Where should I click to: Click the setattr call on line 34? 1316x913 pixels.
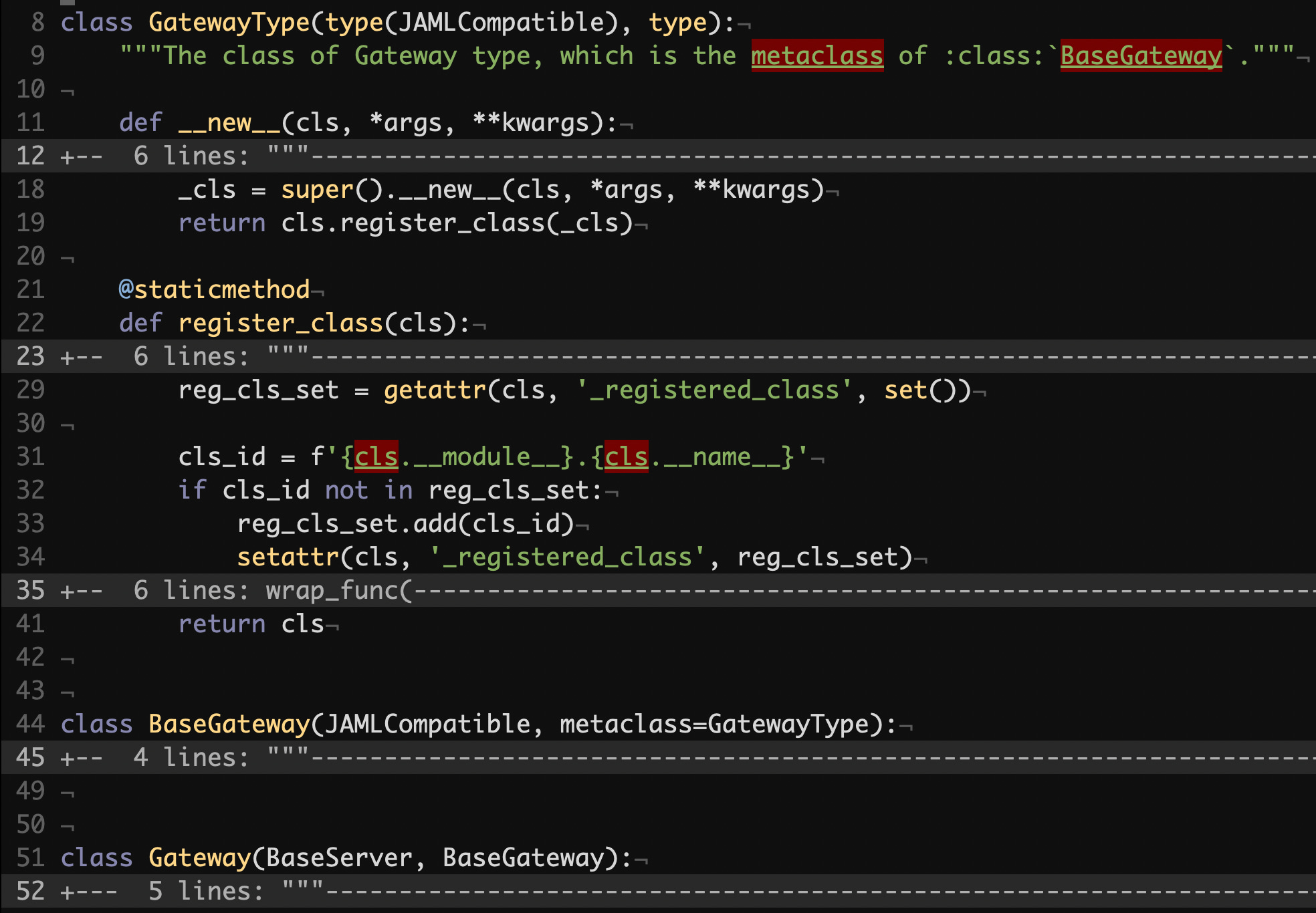click(288, 557)
